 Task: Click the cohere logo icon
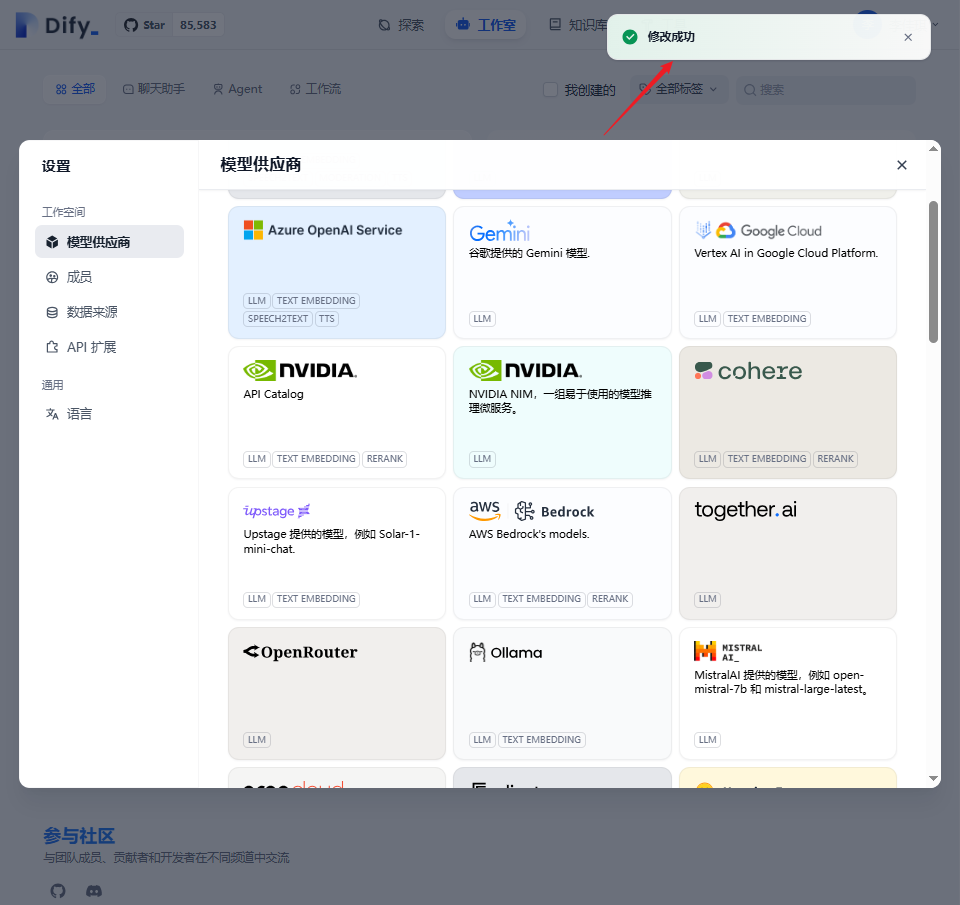tap(703, 370)
